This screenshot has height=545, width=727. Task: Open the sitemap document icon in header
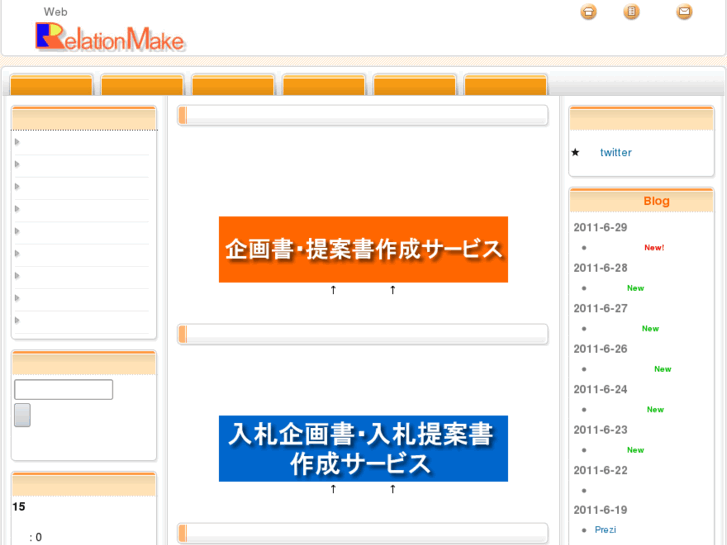631,12
